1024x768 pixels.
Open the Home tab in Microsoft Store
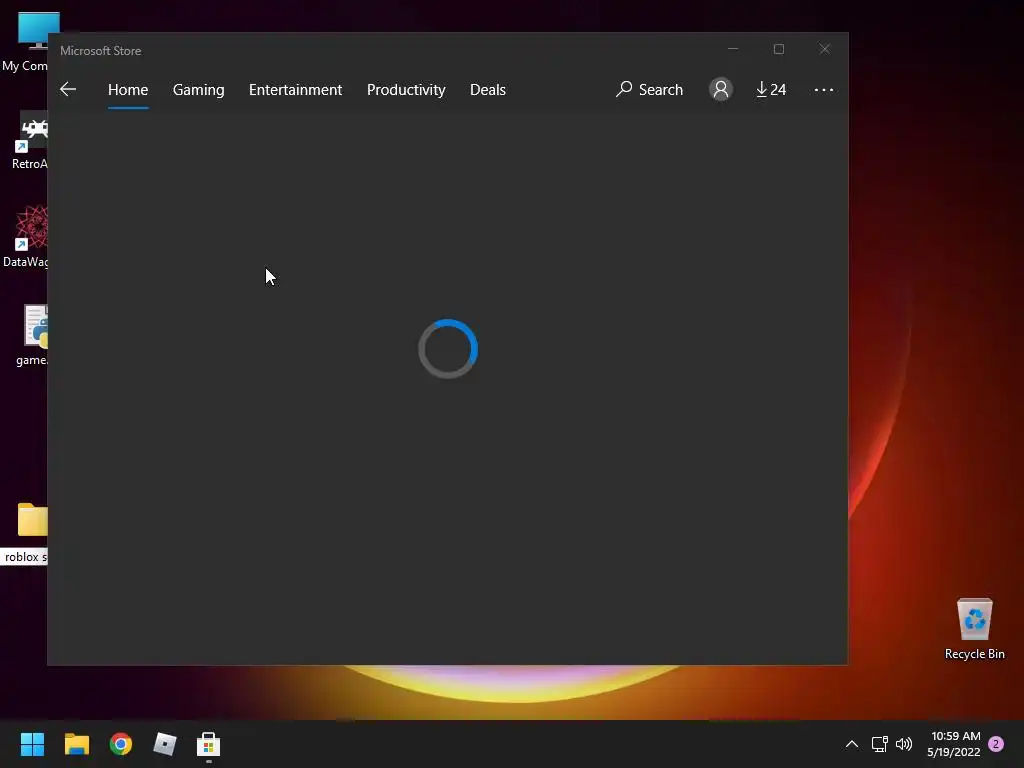[128, 89]
